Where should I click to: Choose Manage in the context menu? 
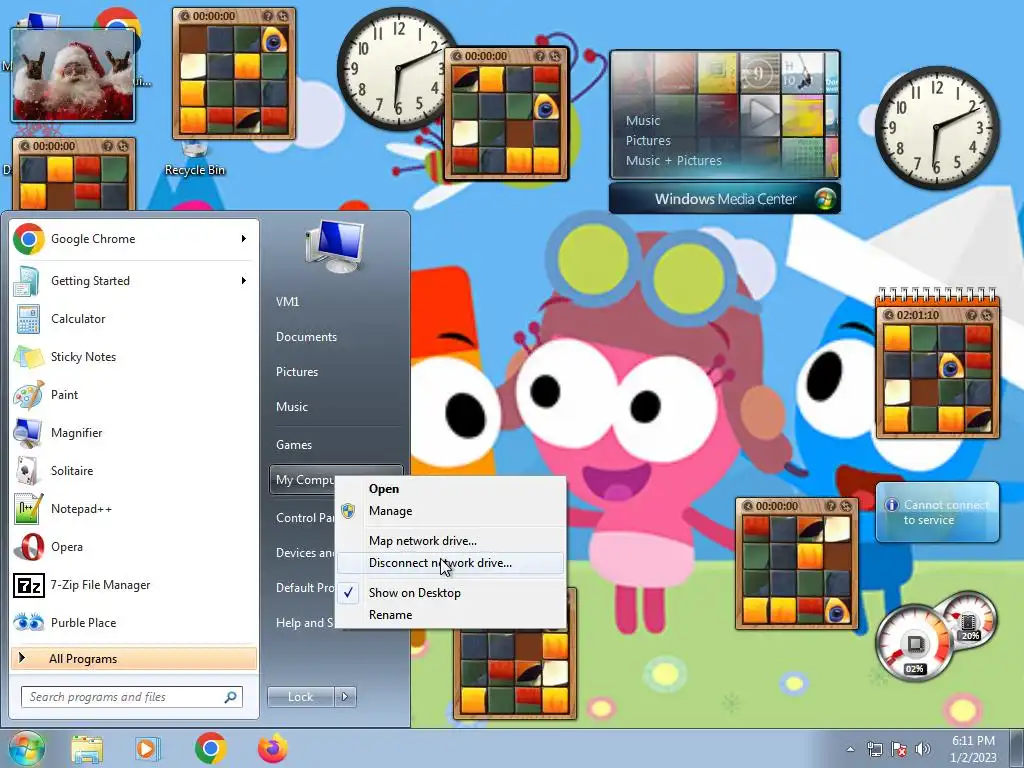click(450, 511)
